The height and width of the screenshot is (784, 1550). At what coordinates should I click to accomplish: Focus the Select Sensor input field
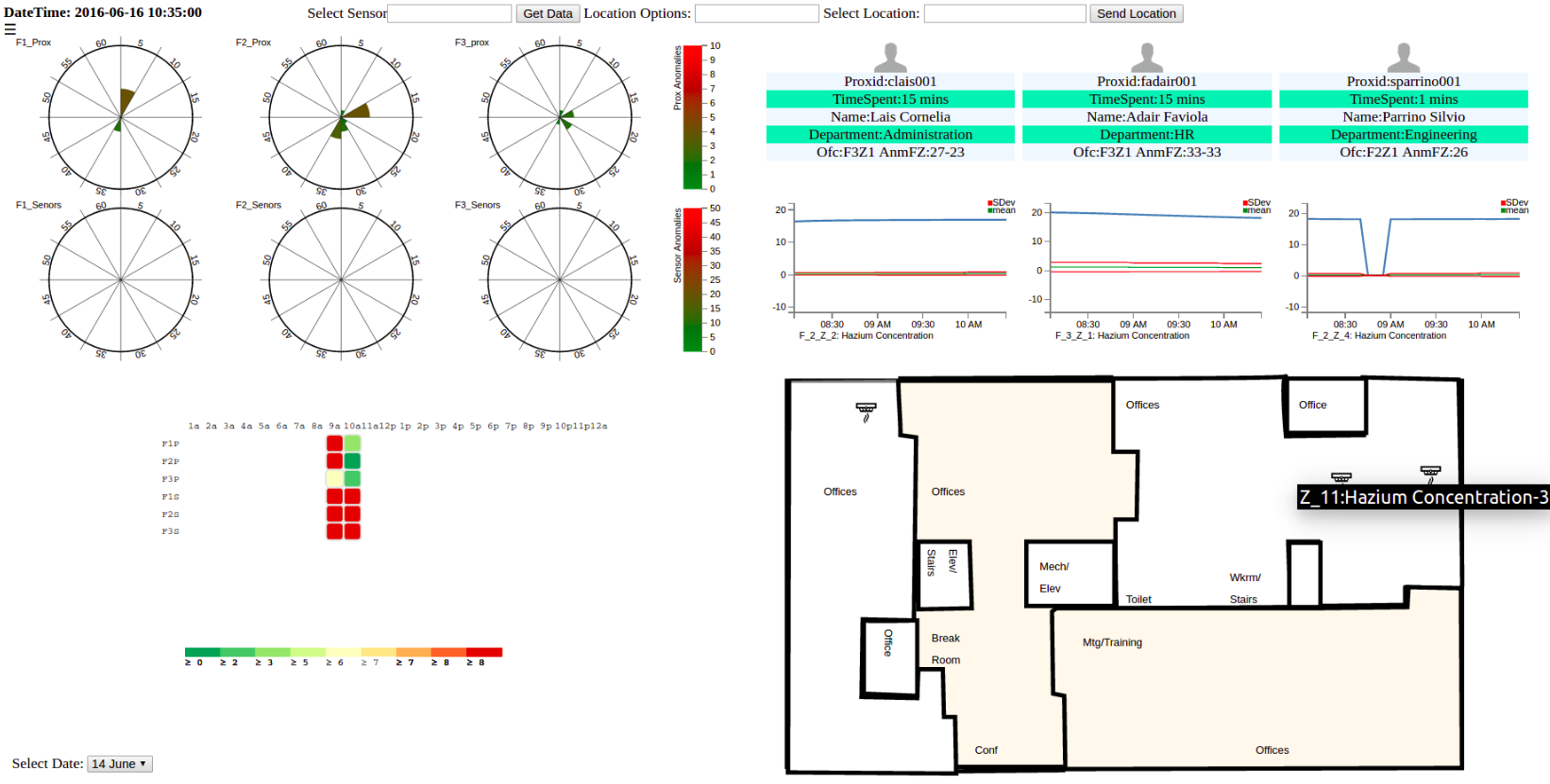pyautogui.click(x=449, y=14)
